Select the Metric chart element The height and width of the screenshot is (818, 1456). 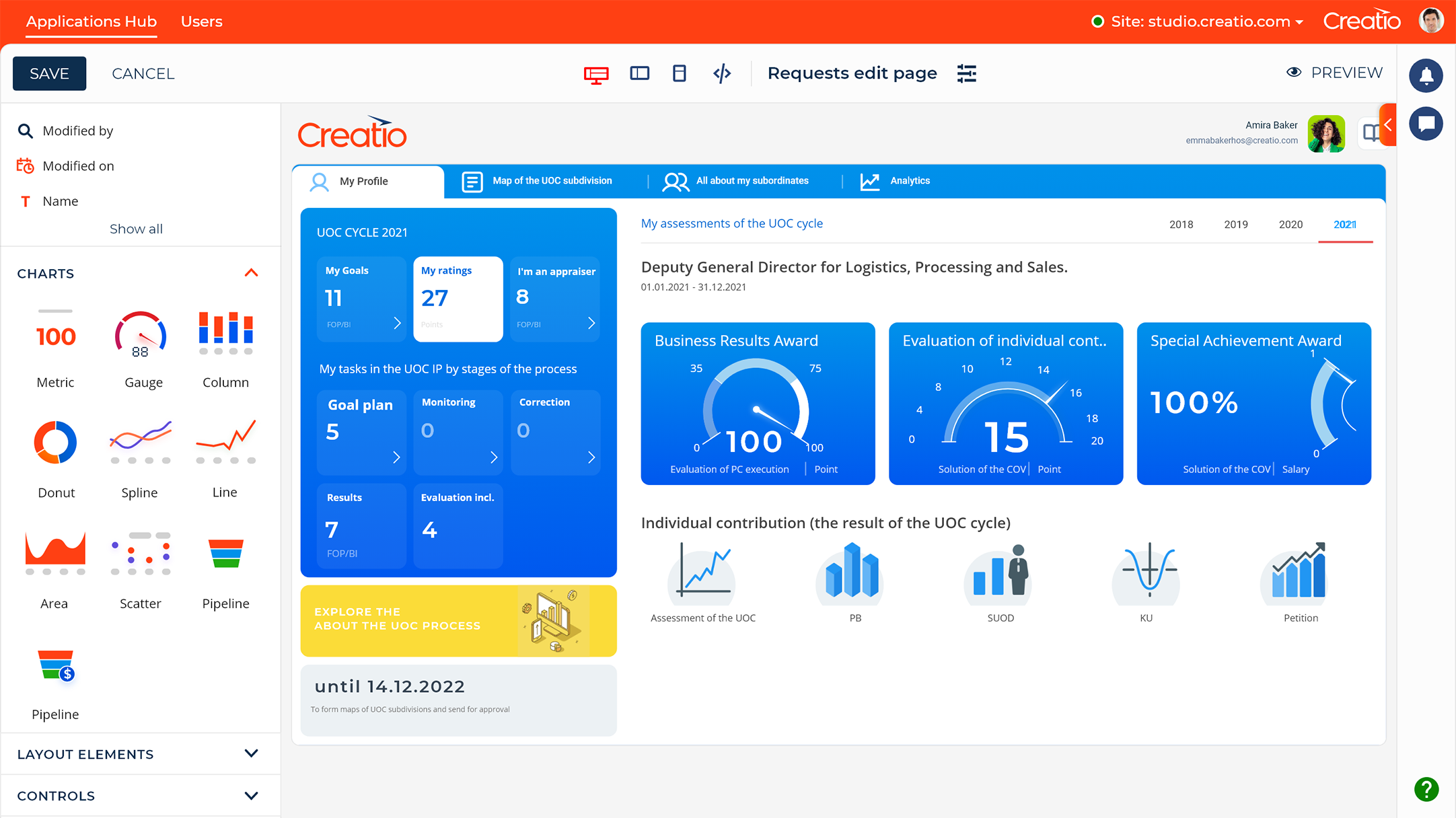click(55, 343)
